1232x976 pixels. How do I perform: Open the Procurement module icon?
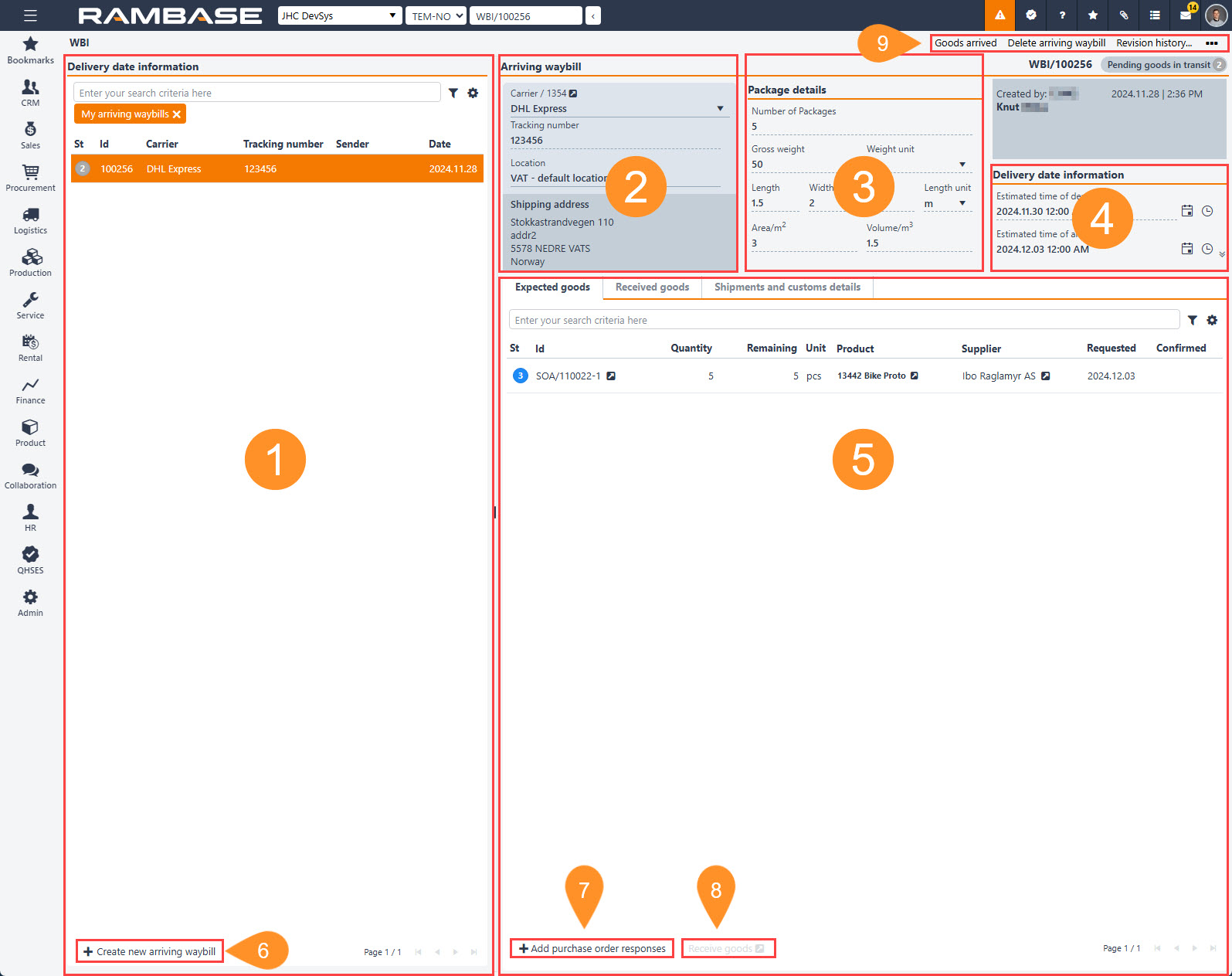click(x=30, y=178)
